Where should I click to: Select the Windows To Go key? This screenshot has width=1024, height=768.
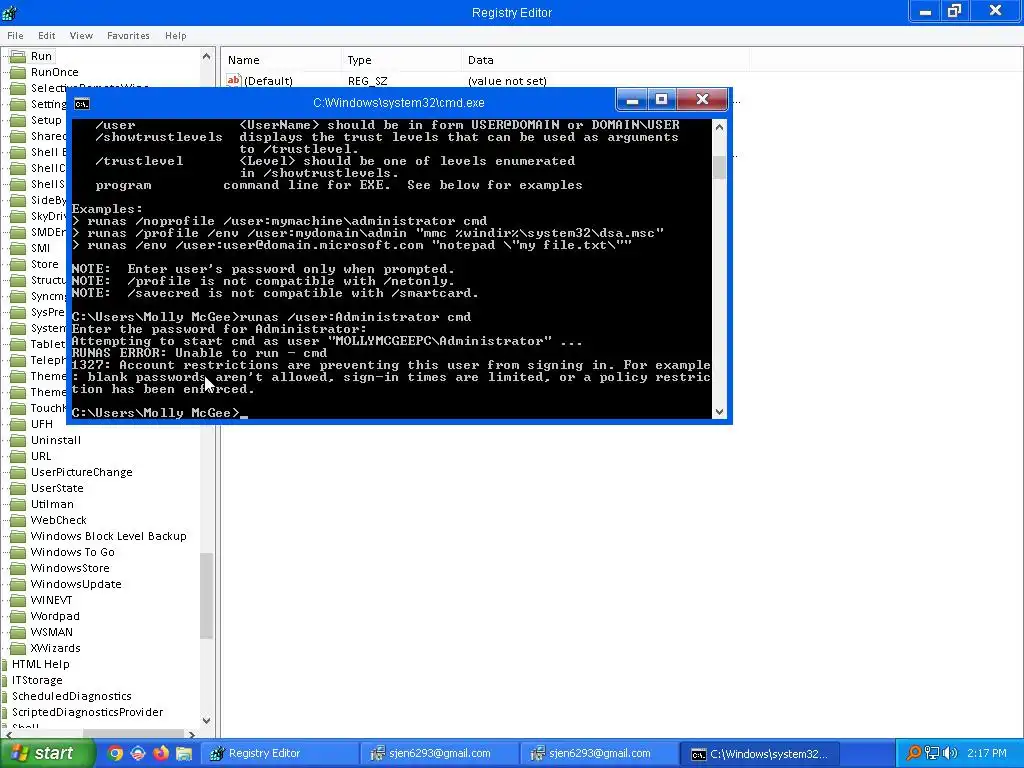coord(72,552)
